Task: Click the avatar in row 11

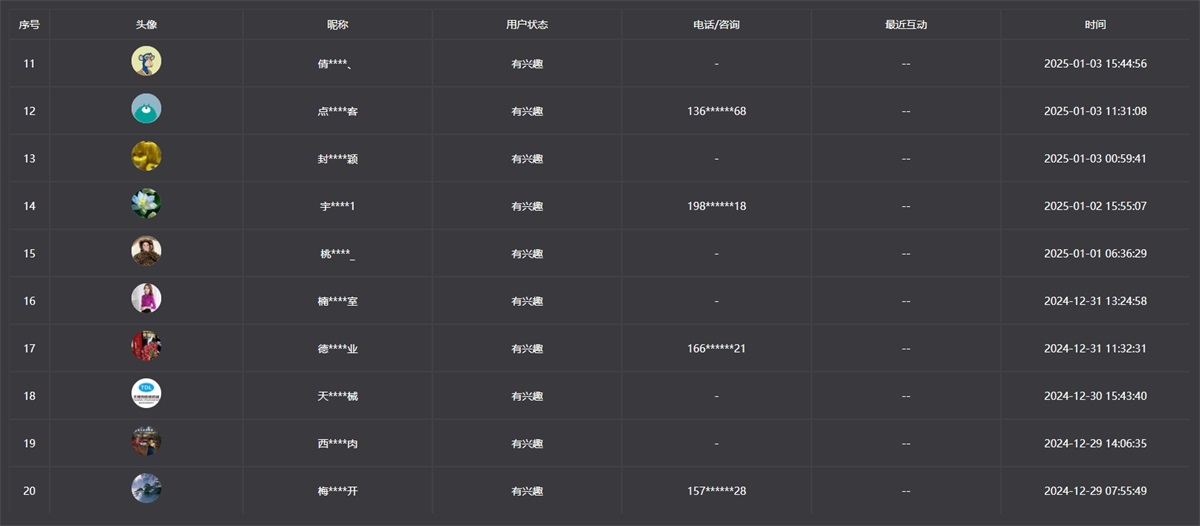Action: [x=146, y=62]
